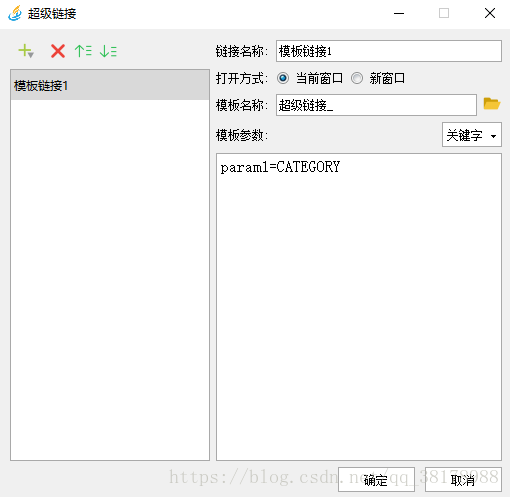Click the param1=CATEGORY text
The image size is (510, 497).
pos(280,167)
